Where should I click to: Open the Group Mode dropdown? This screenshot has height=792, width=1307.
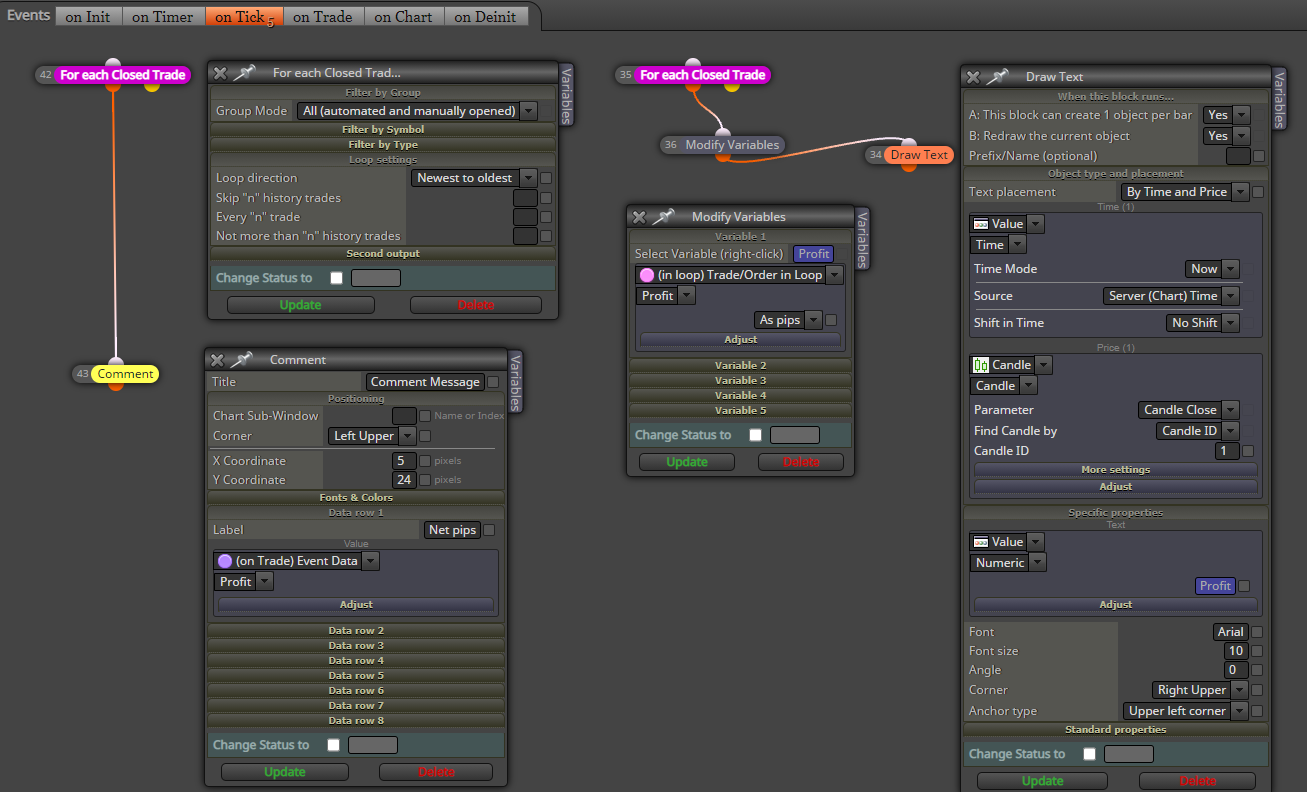pyautogui.click(x=417, y=111)
